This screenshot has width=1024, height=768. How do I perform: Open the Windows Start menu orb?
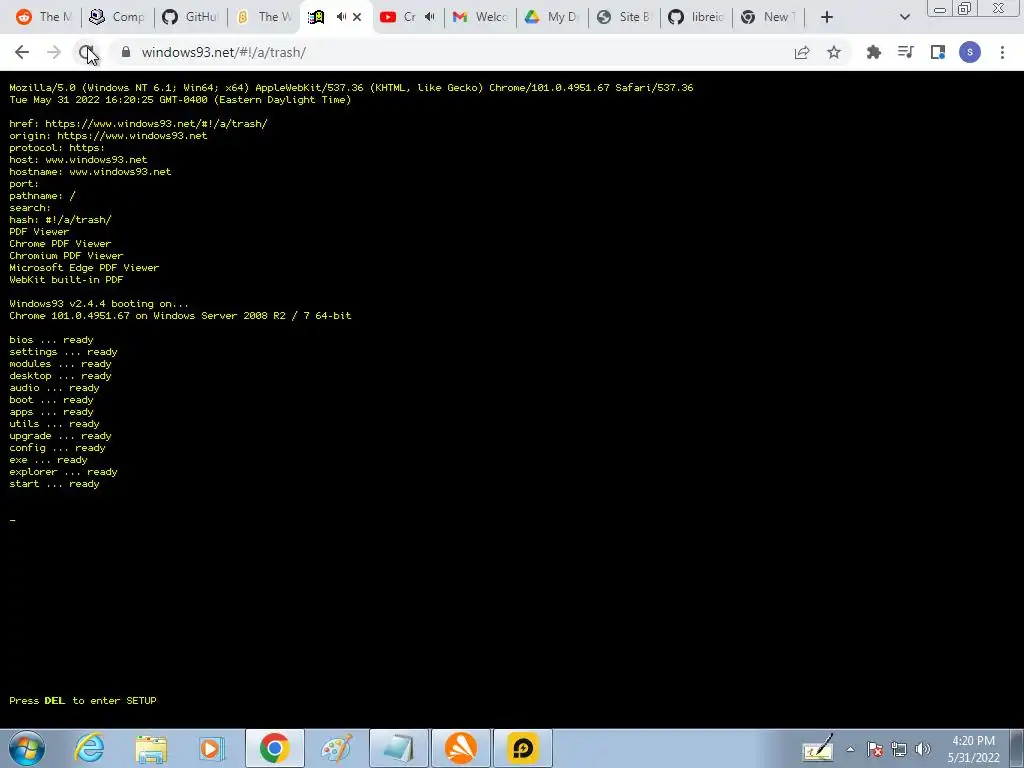pos(27,748)
